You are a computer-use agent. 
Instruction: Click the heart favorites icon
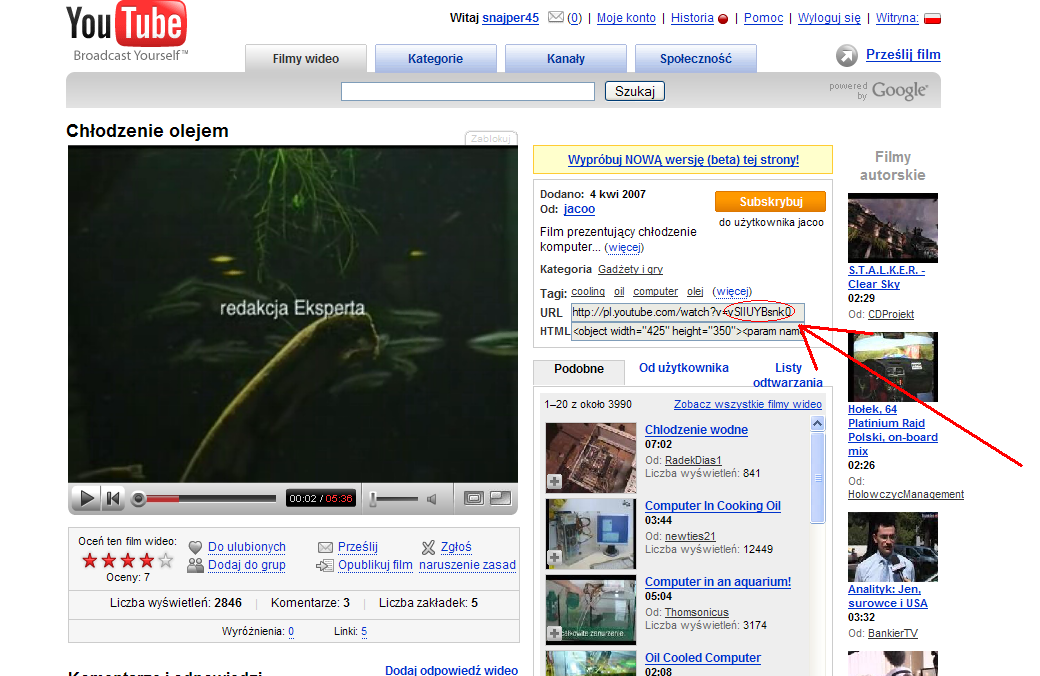(195, 547)
